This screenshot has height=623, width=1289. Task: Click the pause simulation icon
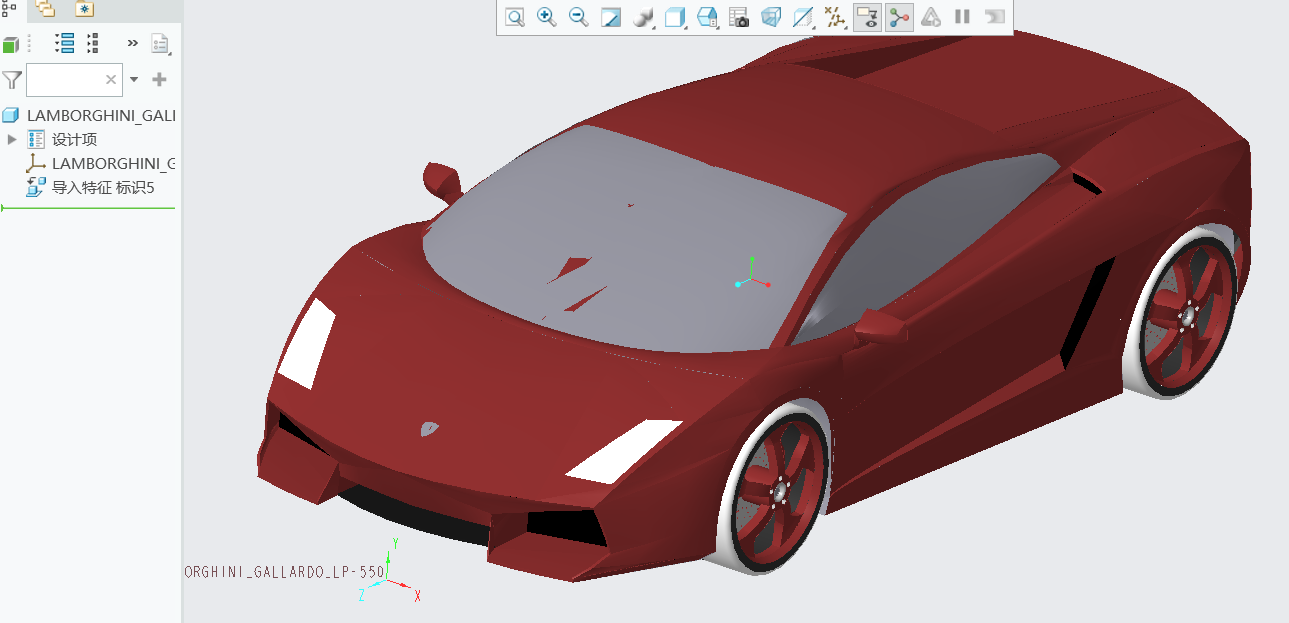tap(962, 17)
